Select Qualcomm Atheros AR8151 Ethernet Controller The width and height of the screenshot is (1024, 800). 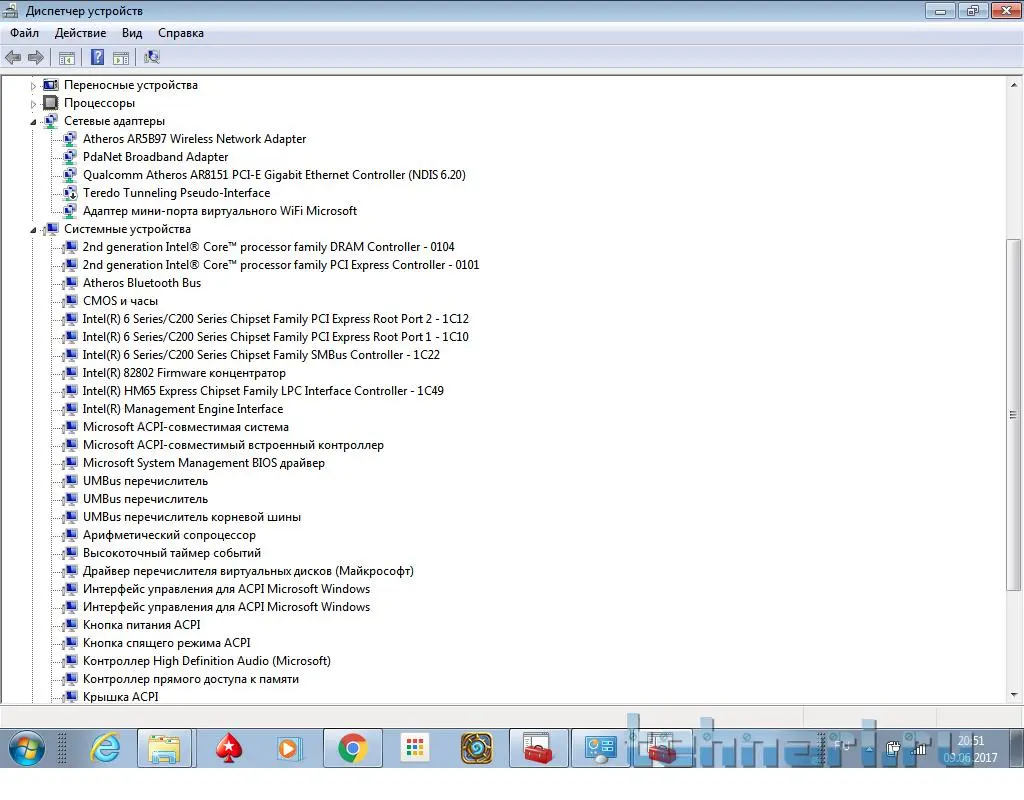(274, 175)
